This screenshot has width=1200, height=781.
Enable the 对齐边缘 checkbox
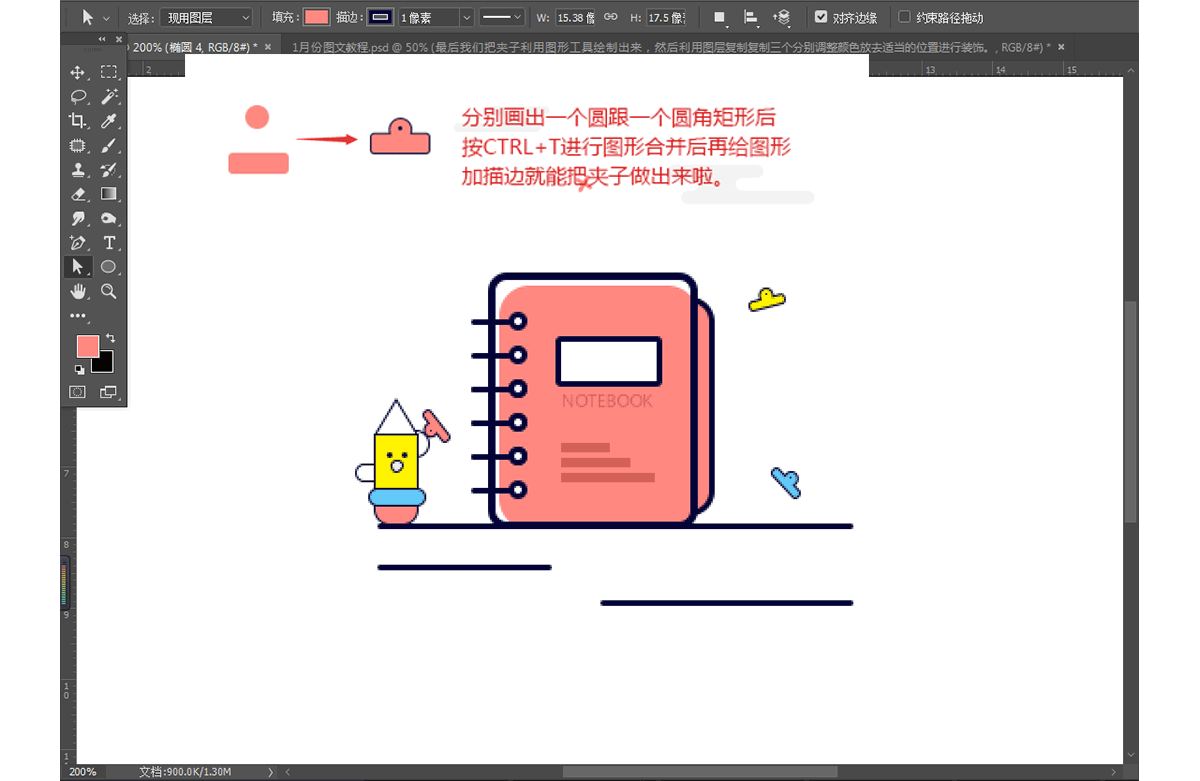(823, 17)
